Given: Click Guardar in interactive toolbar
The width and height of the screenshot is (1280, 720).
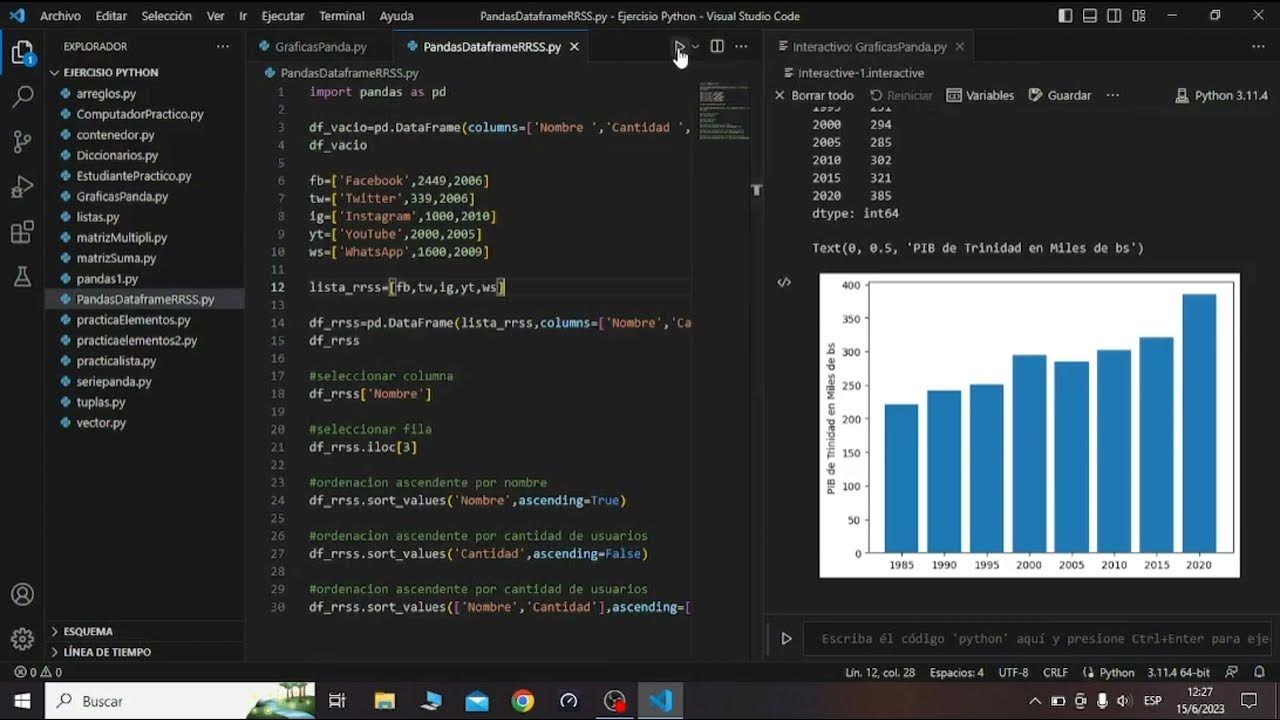Looking at the screenshot, I should tap(1059, 96).
